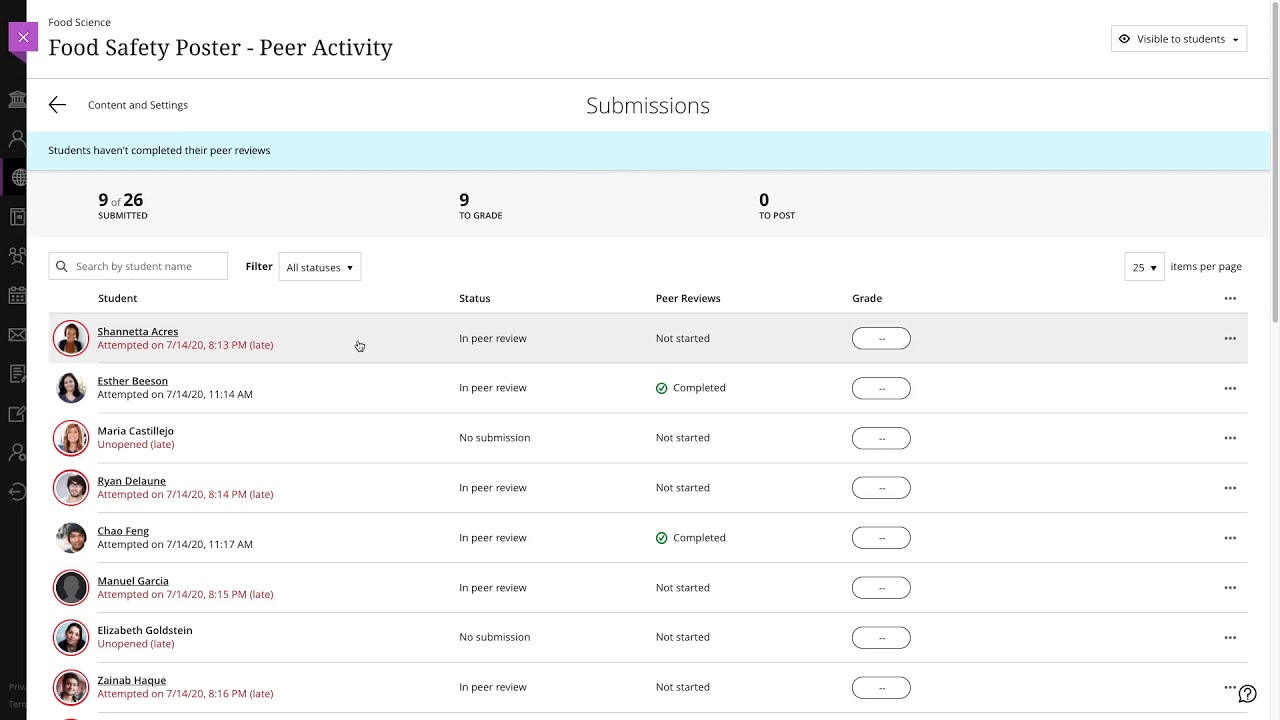Click the search magnifier icon

pos(62,266)
